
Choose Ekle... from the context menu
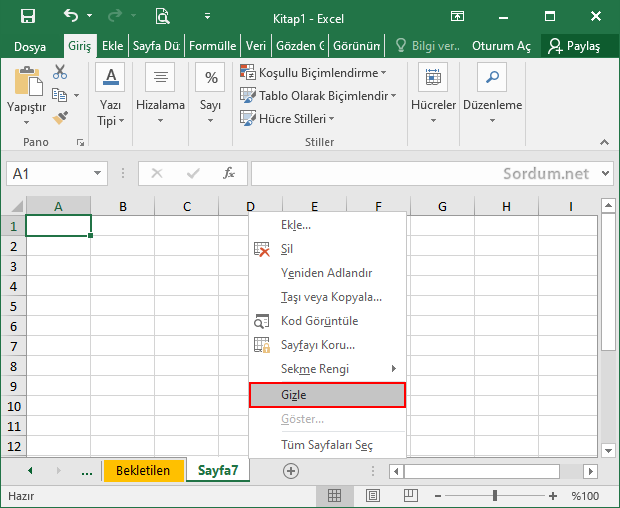[327, 225]
